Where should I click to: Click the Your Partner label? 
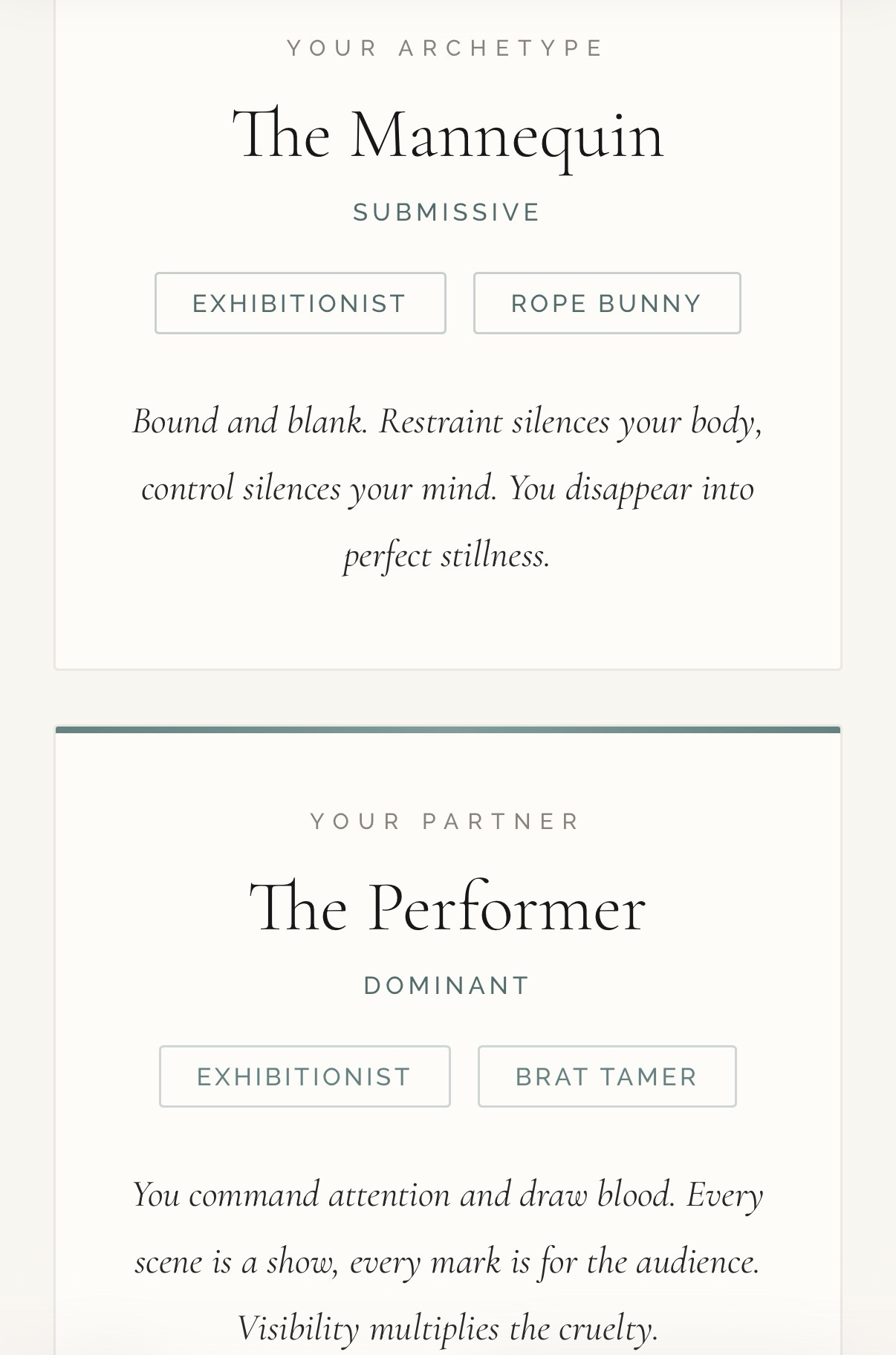click(447, 822)
